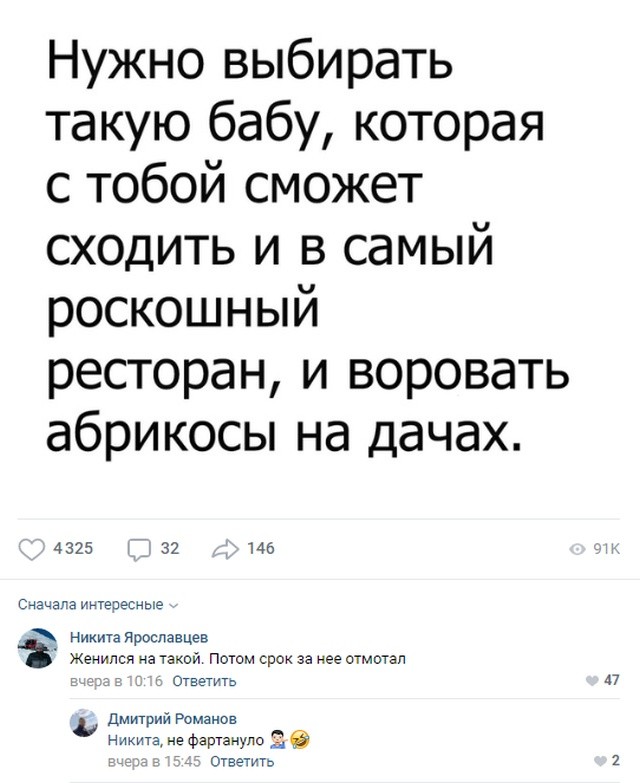Click the eye views icon showing 91K
The width and height of the screenshot is (640, 783).
577,548
